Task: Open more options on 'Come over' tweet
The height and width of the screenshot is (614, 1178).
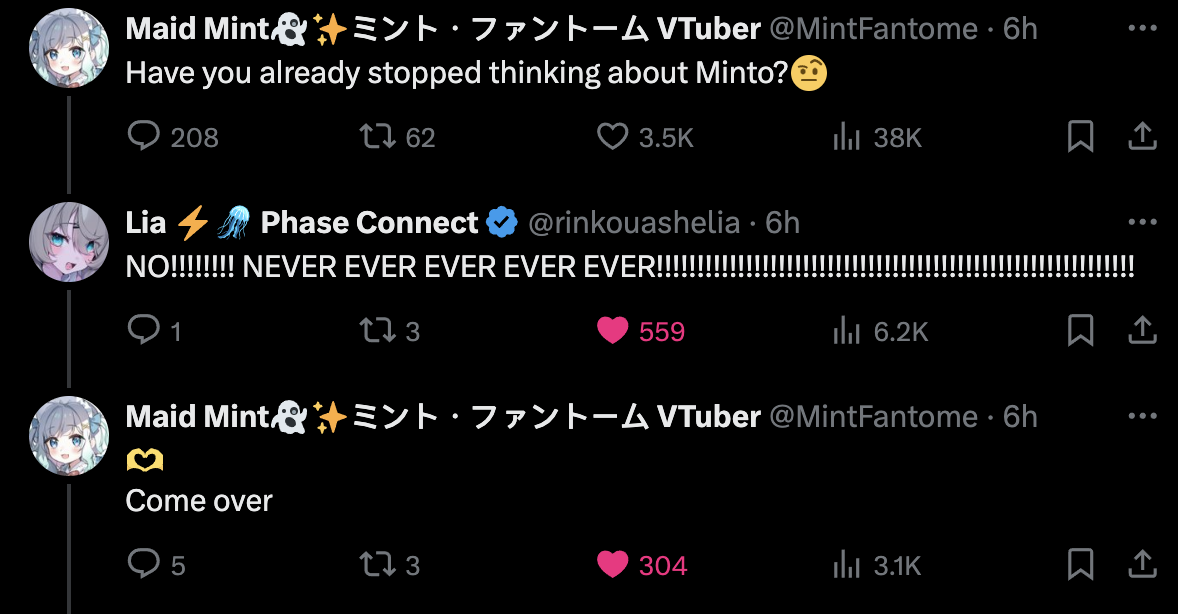Action: click(x=1142, y=416)
